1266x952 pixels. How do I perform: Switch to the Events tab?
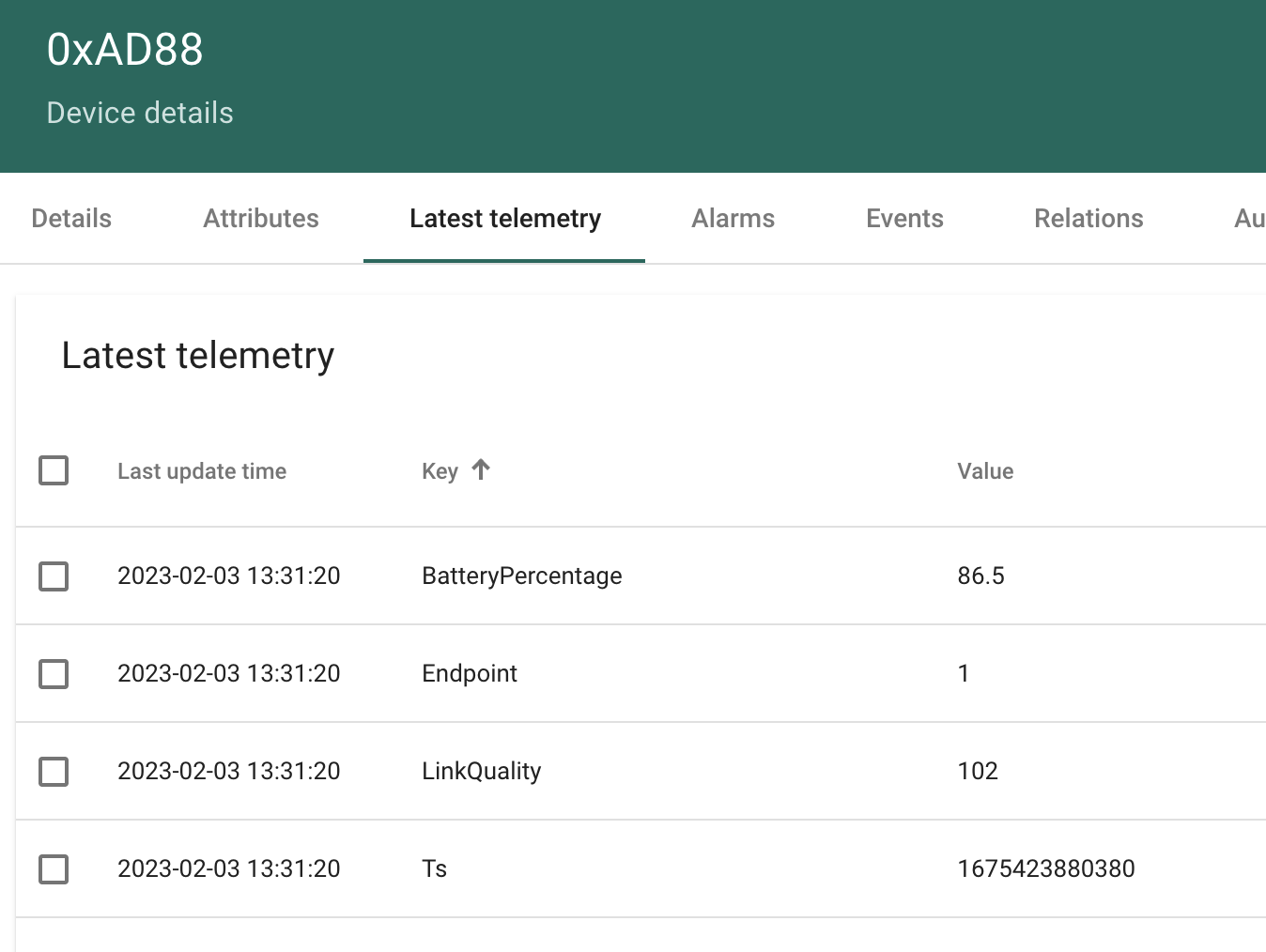click(x=903, y=218)
